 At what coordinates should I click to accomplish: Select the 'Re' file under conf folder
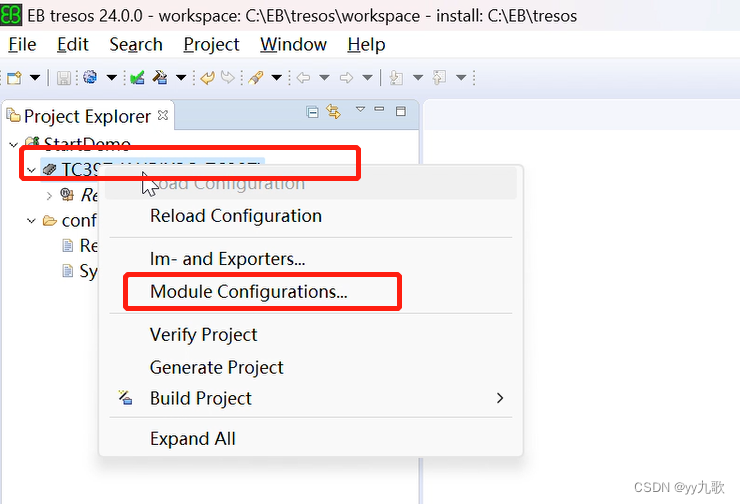(80, 245)
